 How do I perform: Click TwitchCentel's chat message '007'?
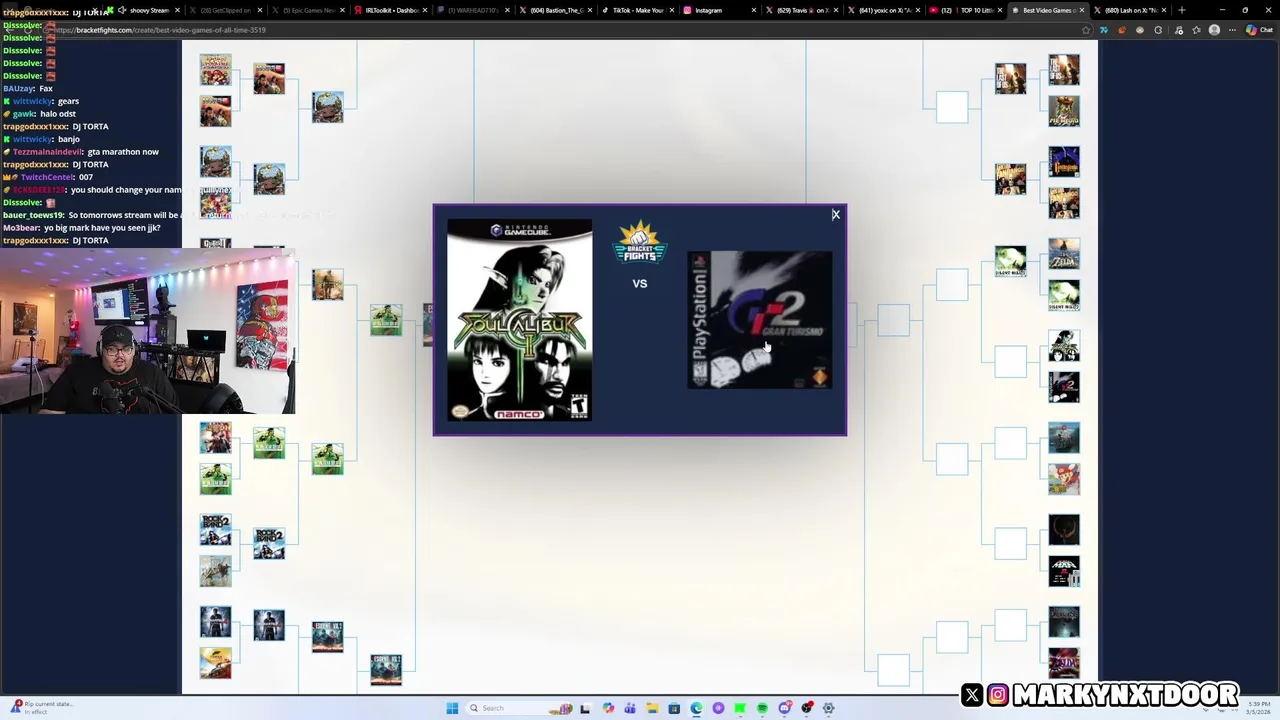85,177
